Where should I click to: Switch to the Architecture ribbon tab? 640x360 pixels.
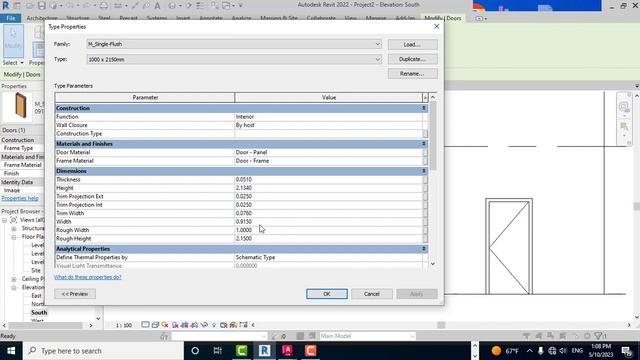point(42,18)
